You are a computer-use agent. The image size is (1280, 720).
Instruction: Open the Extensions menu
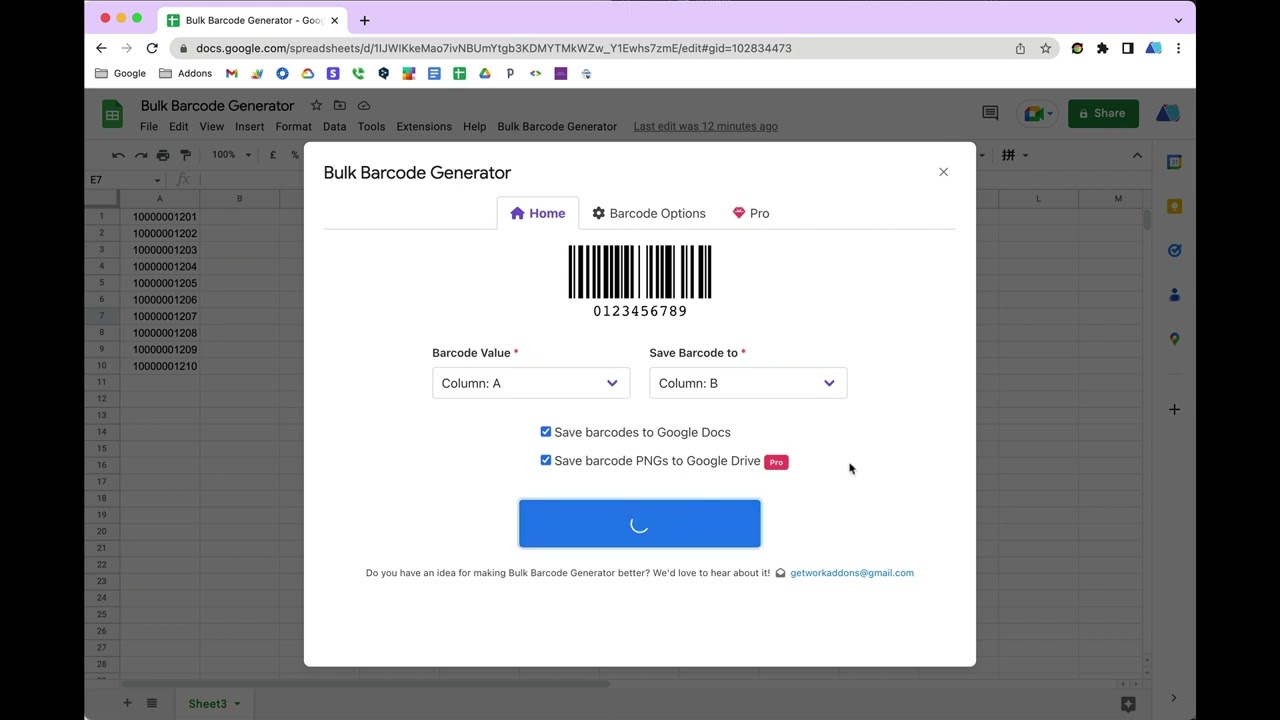(x=424, y=127)
